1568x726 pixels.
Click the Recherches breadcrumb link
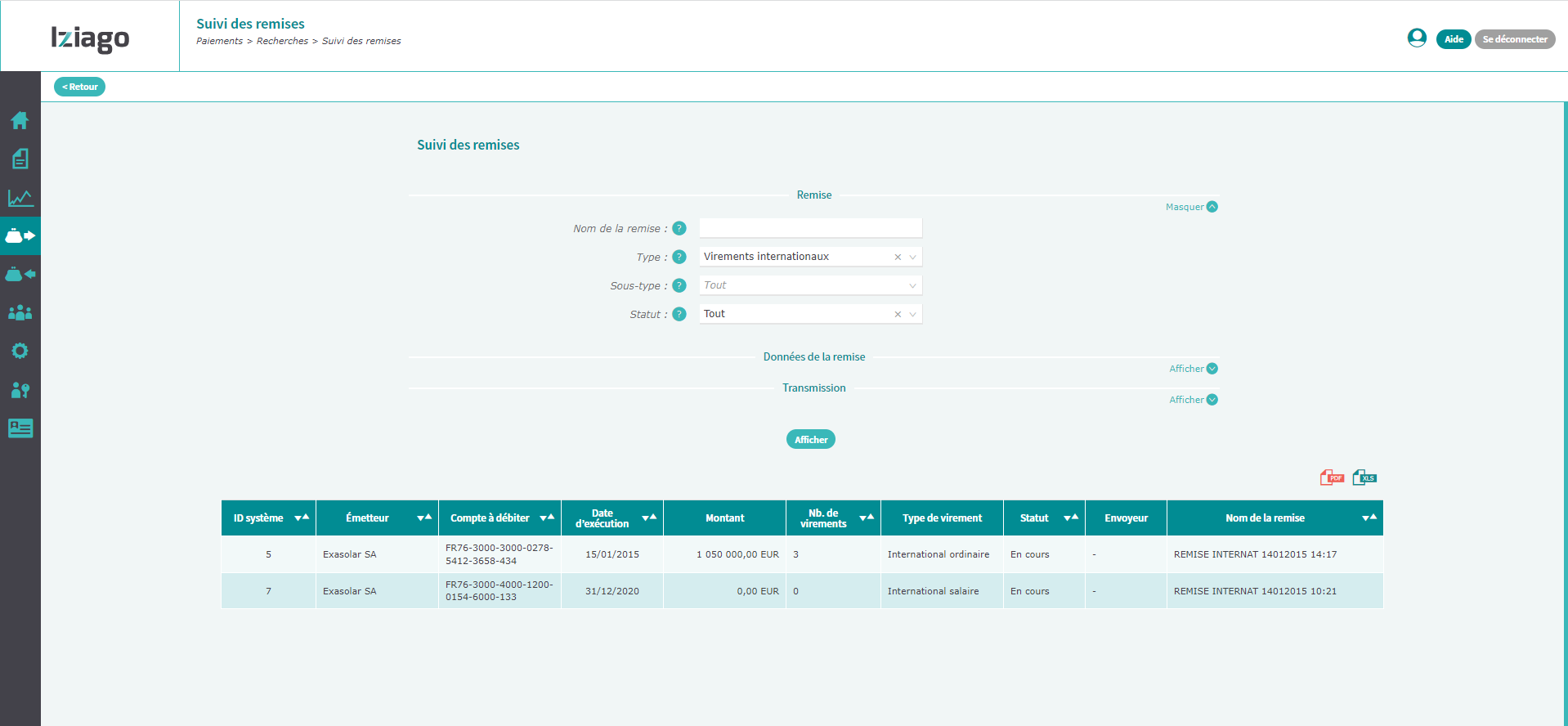(282, 41)
